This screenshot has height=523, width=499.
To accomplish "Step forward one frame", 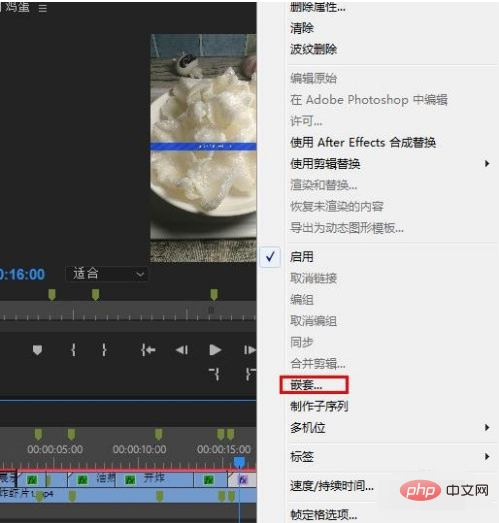I will [x=250, y=350].
